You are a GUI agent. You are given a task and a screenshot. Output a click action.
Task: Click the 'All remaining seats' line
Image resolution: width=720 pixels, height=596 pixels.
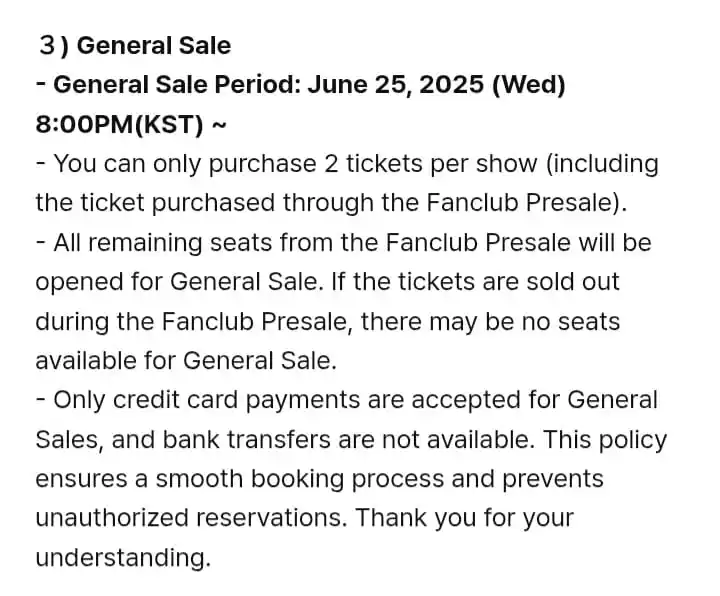tap(343, 242)
